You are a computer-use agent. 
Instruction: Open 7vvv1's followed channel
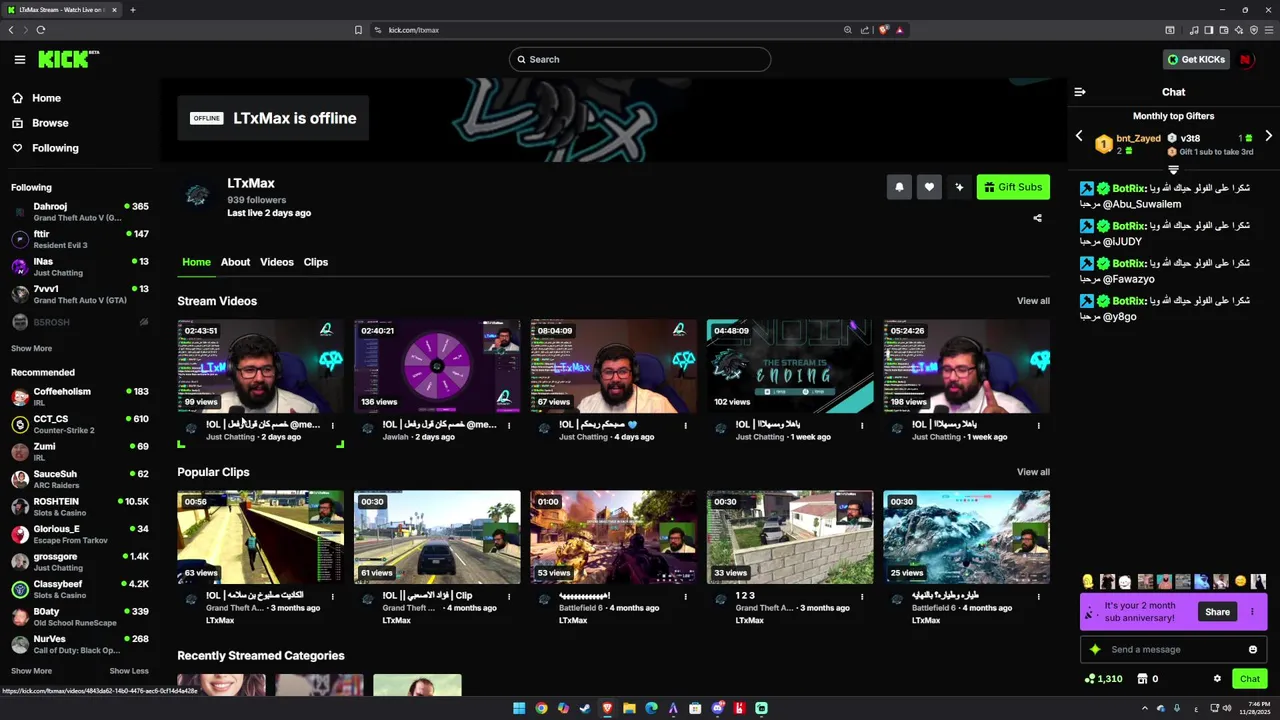80,294
